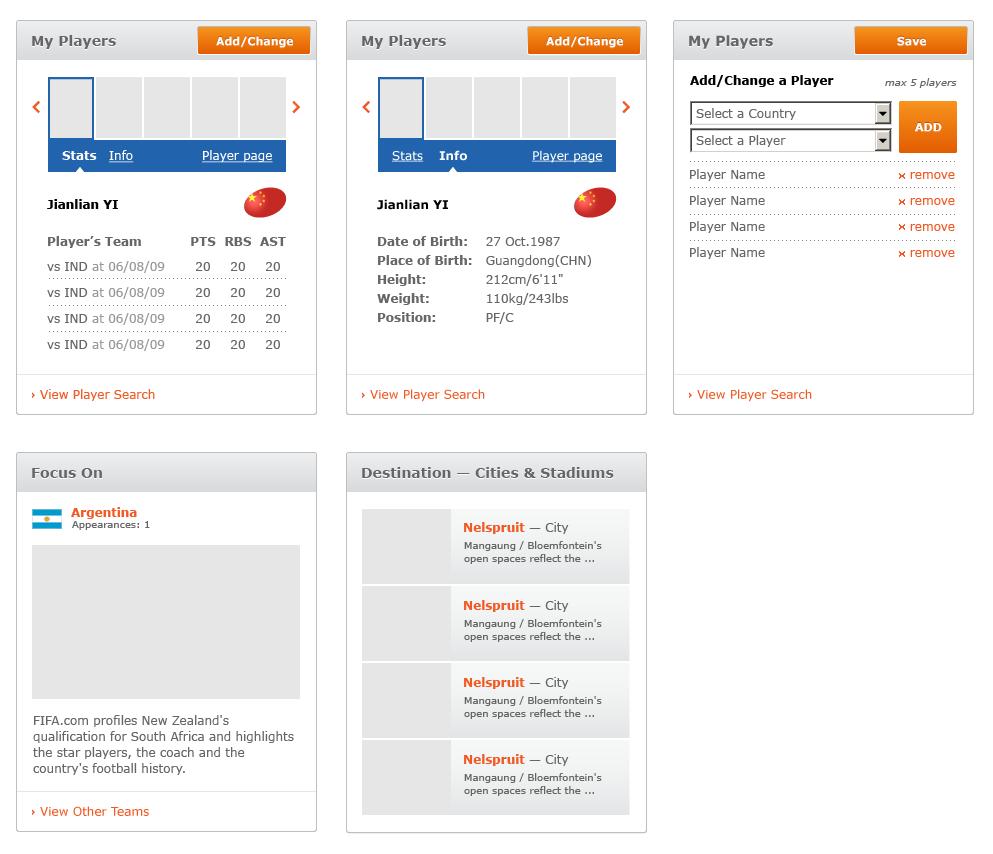This screenshot has width=993, height=854.
Task: Remove the first Player Name entry
Action: point(926,175)
